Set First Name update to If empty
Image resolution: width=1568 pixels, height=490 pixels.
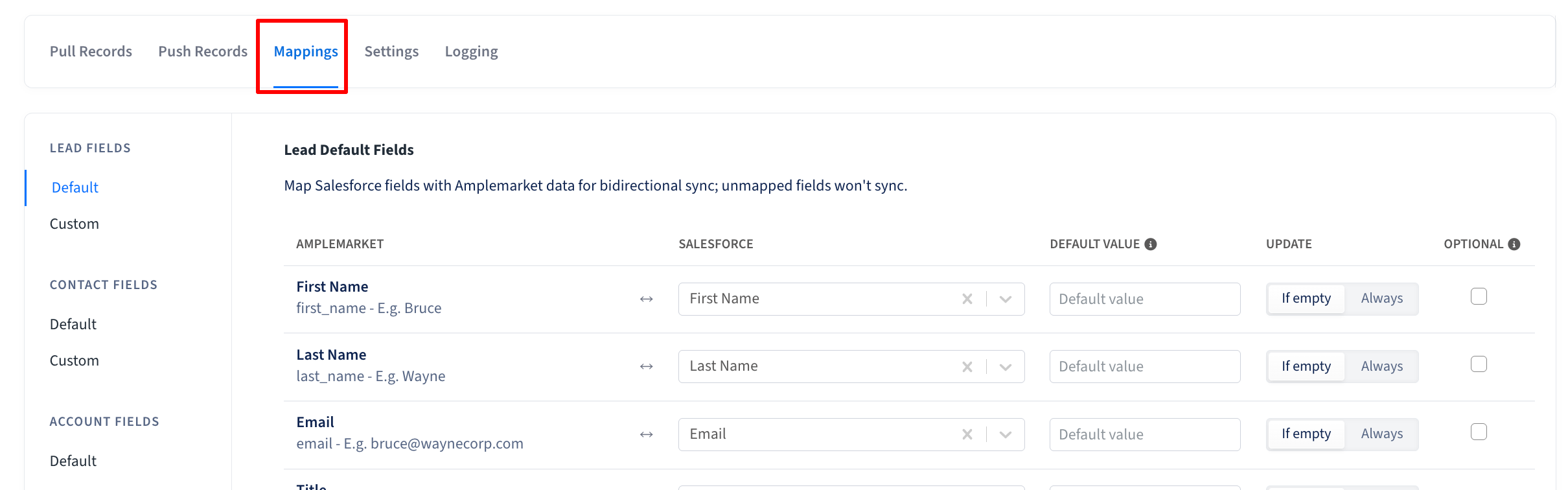point(1306,299)
